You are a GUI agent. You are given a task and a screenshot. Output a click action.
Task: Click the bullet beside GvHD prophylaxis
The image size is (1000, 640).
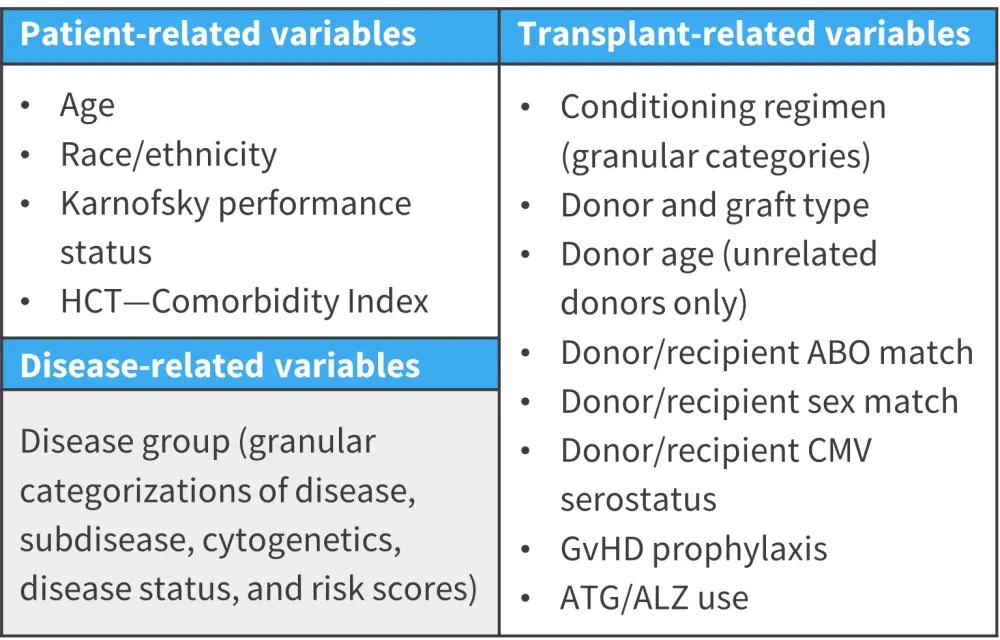pos(527,549)
